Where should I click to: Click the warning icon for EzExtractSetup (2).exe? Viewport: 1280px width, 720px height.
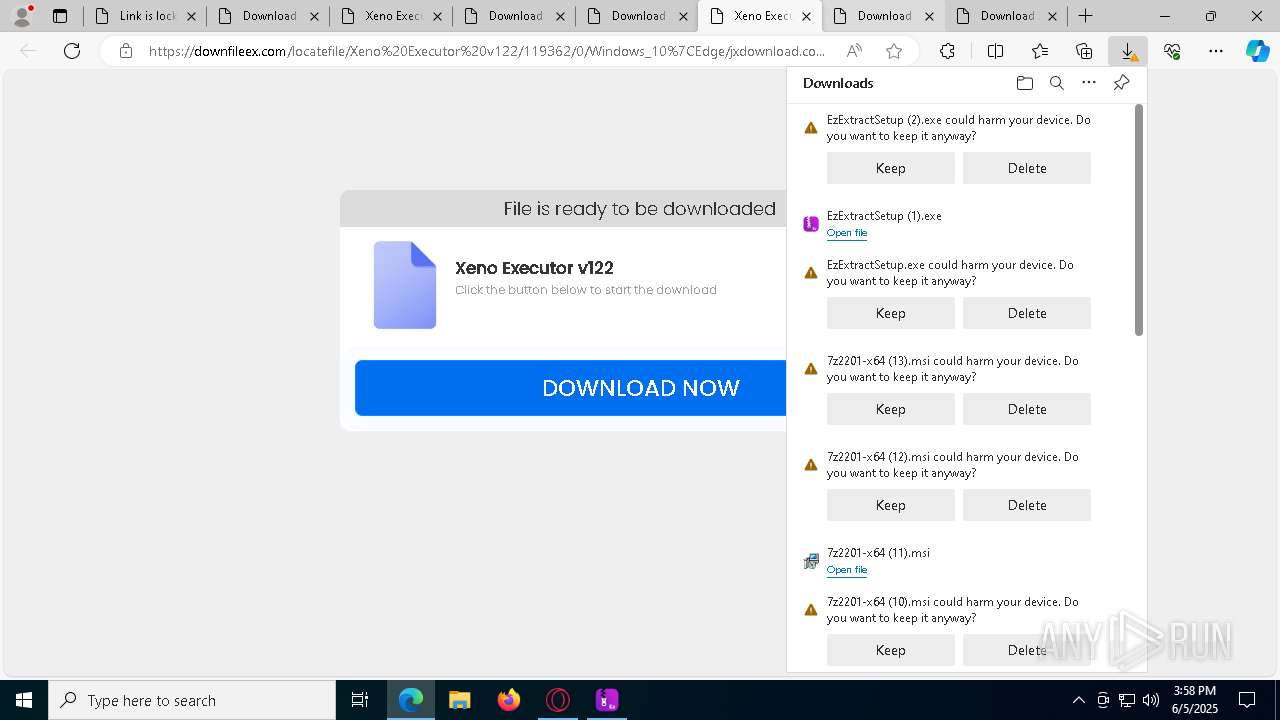tap(811, 128)
